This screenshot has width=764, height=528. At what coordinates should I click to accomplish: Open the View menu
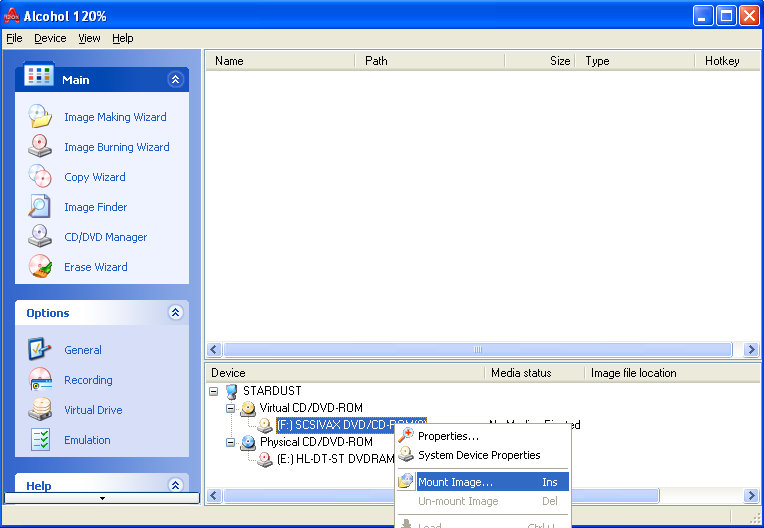coord(89,38)
